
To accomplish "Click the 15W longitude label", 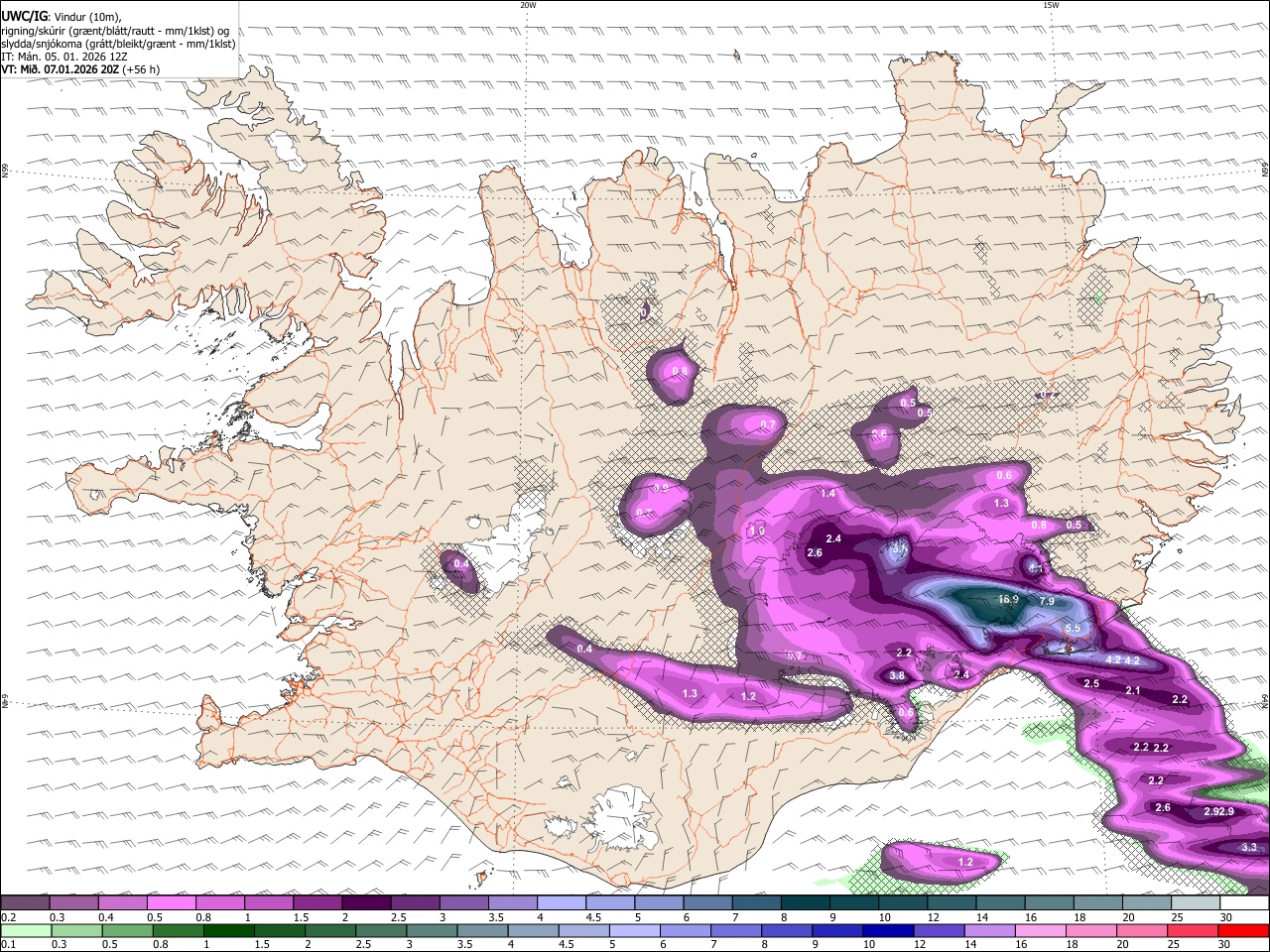I will click(x=1051, y=5).
